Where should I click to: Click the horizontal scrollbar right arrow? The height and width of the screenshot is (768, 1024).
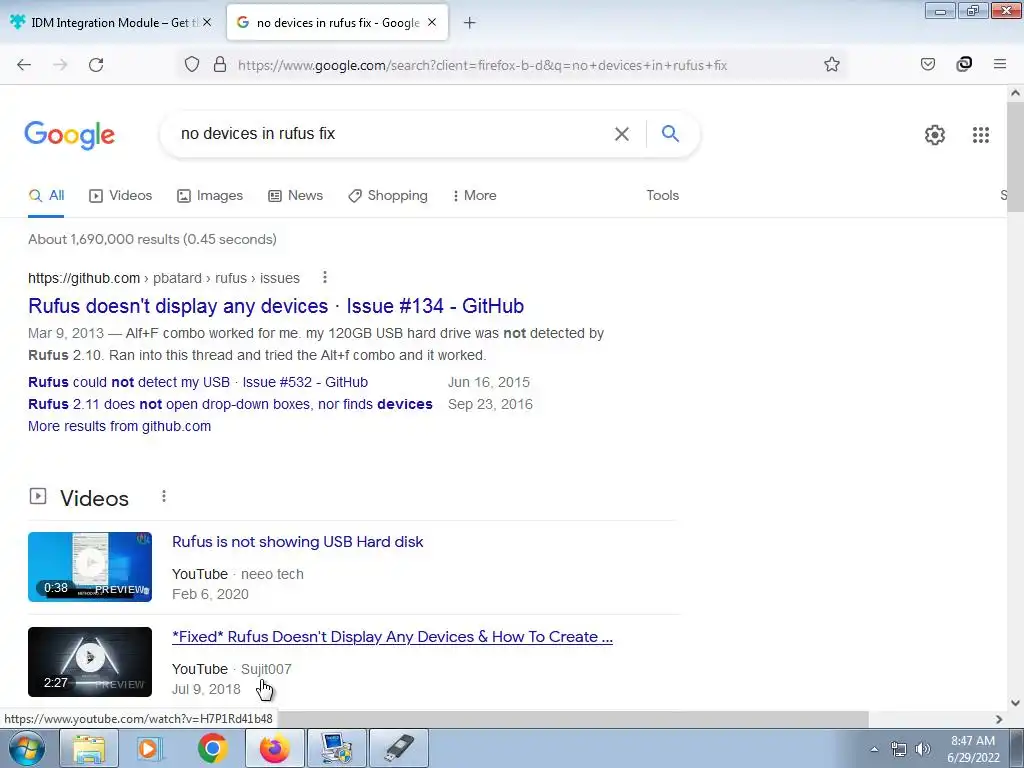pos(999,719)
